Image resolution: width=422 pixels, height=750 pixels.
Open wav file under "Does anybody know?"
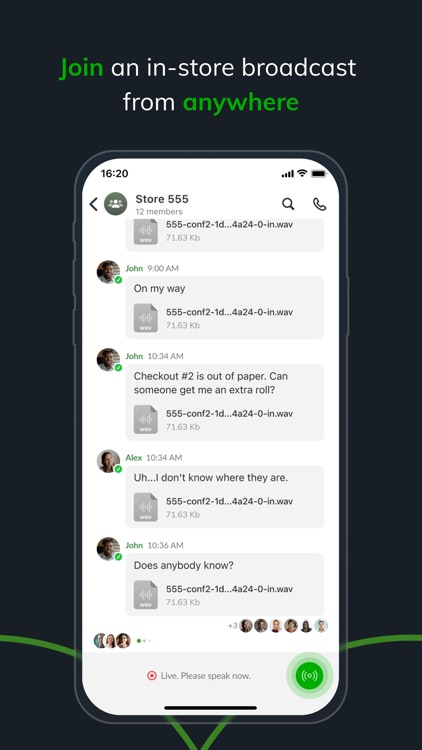[213, 595]
